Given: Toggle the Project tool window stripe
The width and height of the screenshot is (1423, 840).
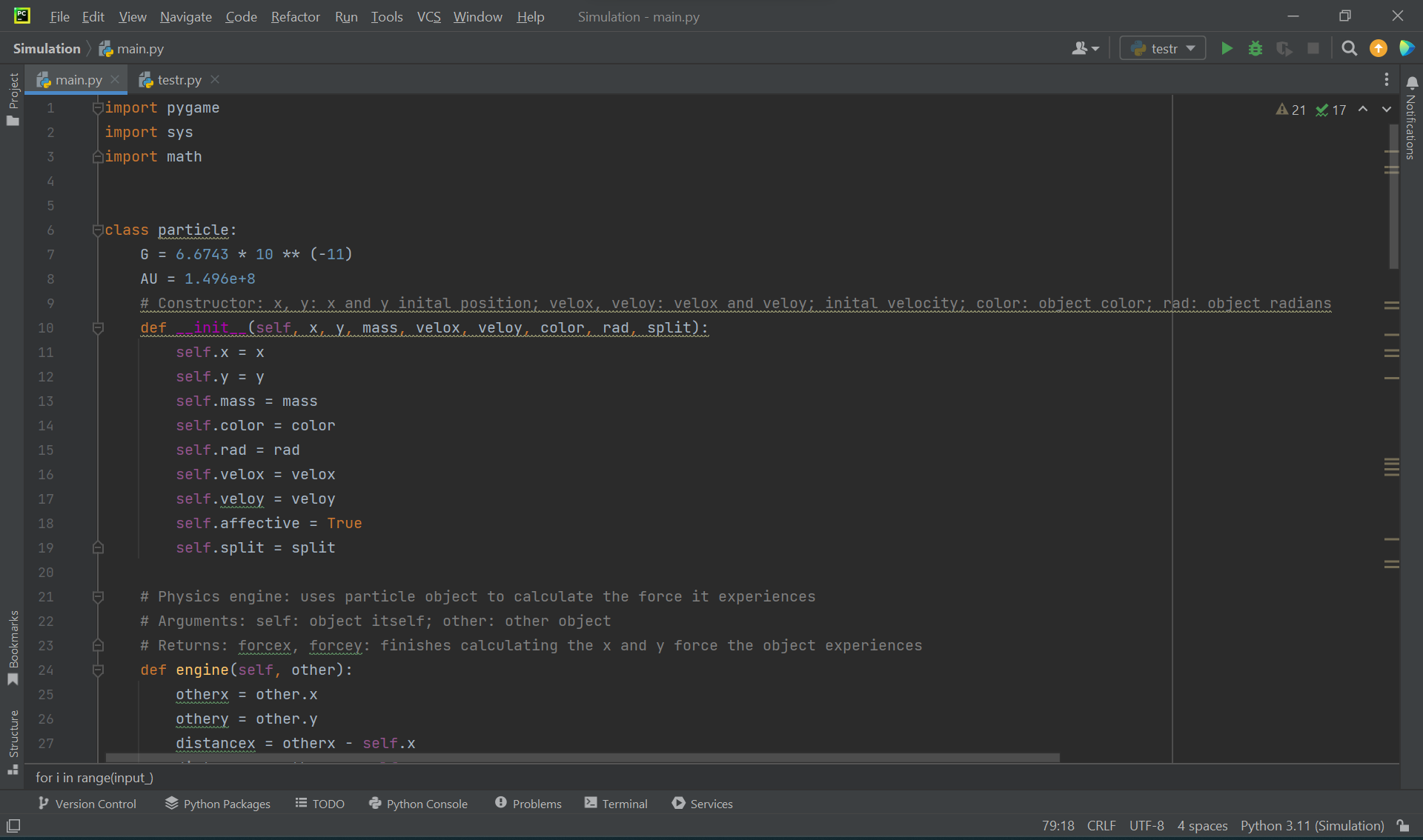Looking at the screenshot, I should [13, 96].
